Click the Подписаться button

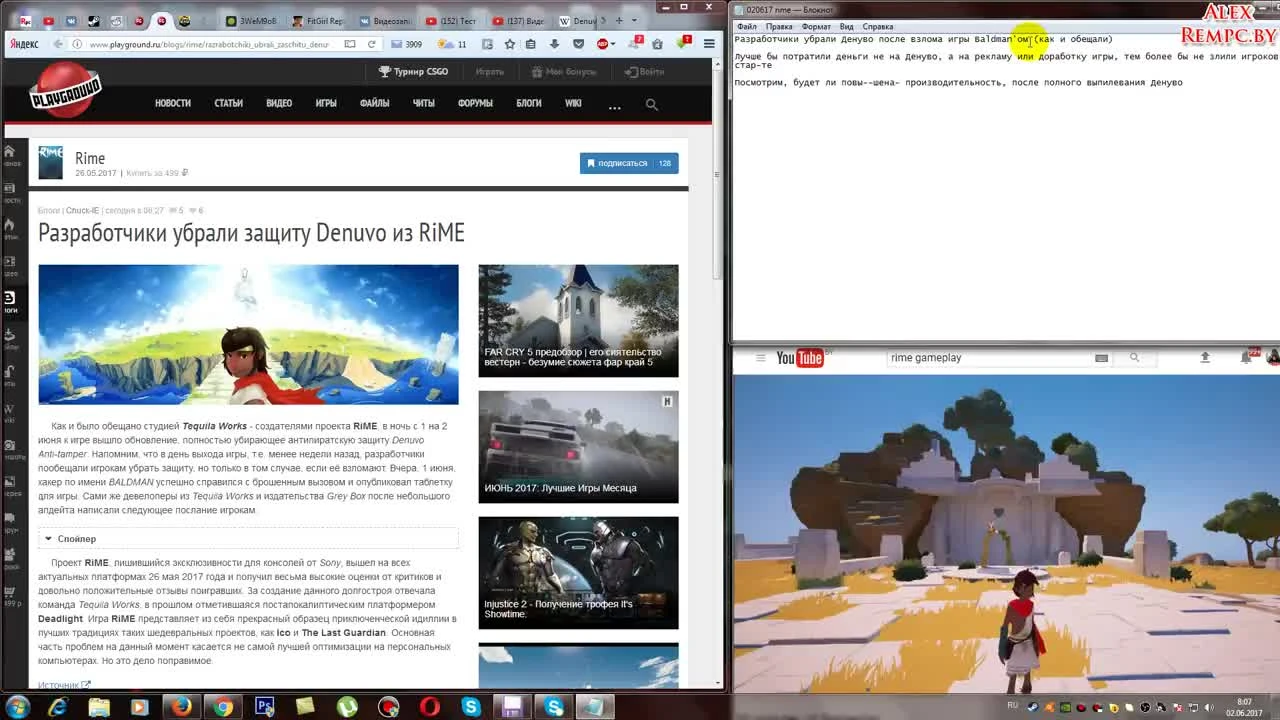(624, 163)
